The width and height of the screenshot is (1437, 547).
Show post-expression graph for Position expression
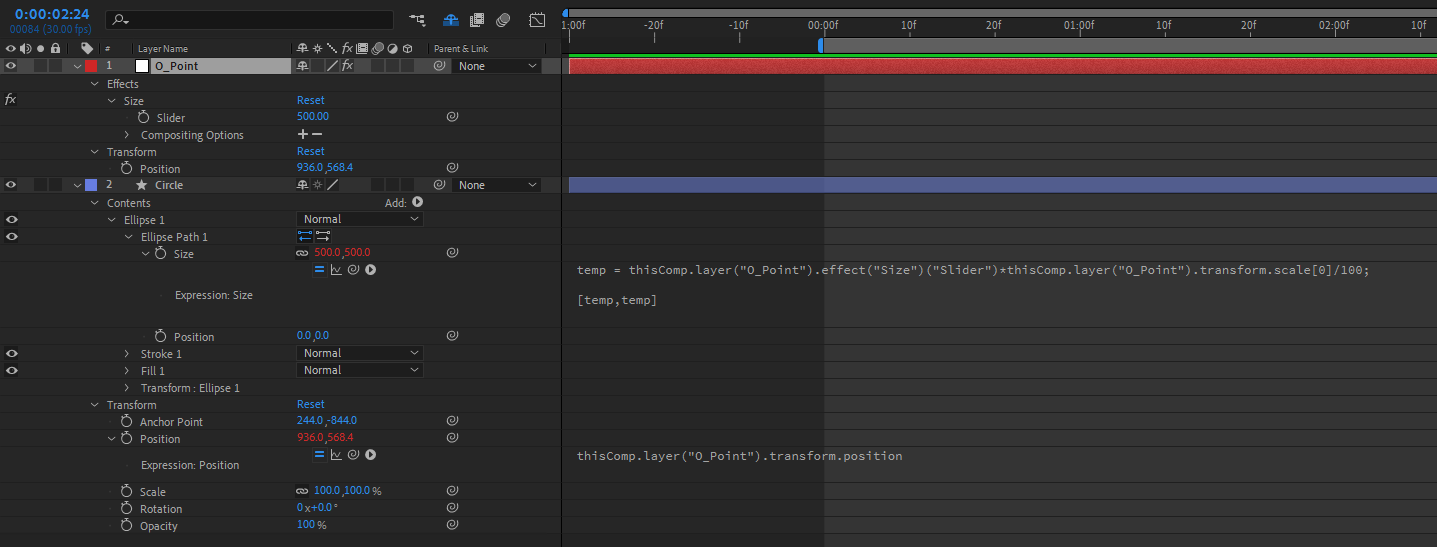tap(336, 455)
